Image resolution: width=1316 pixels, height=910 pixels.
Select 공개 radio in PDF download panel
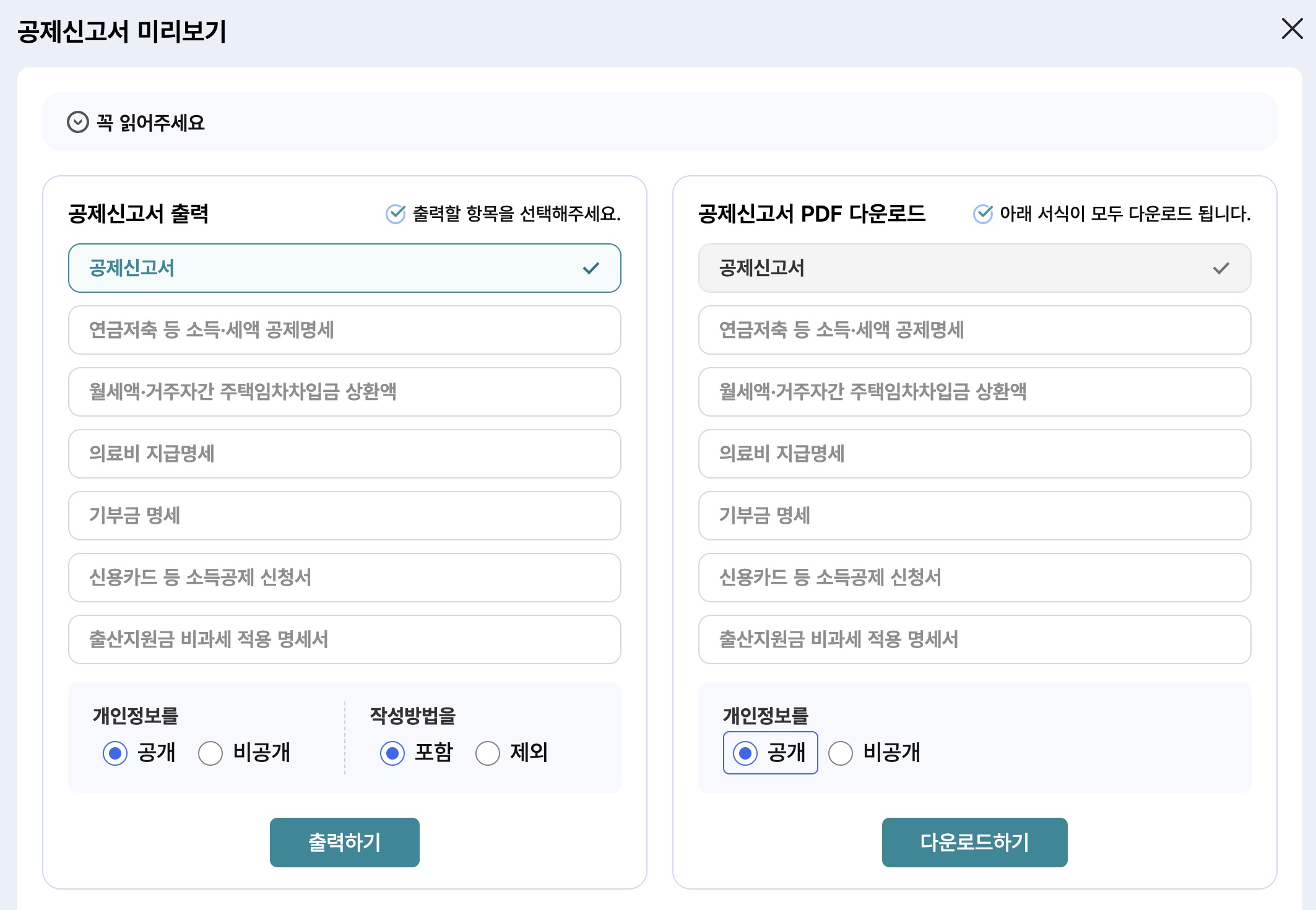pos(745,753)
